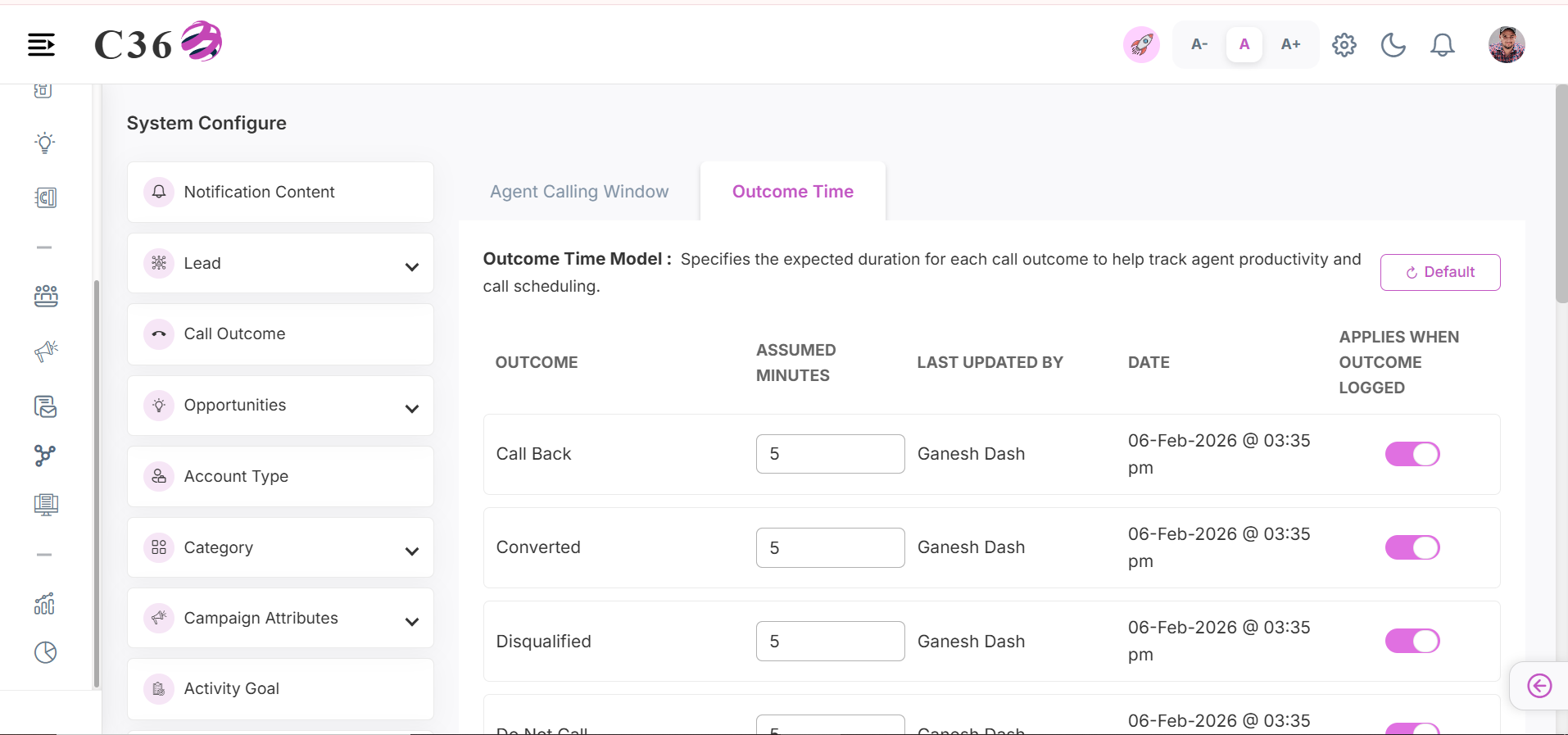The image size is (1568, 735).
Task: Focus Disqualified assumed minutes field
Action: pyautogui.click(x=831, y=641)
